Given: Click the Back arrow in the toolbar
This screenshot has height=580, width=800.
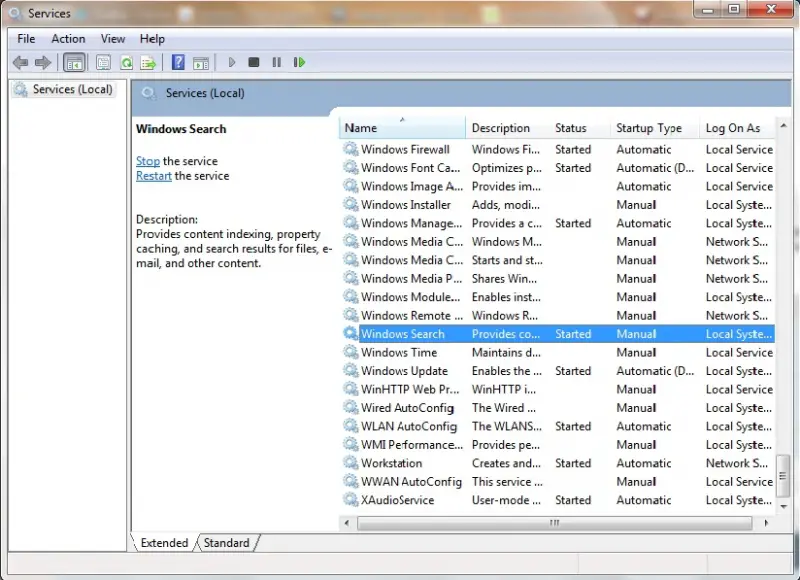Looking at the screenshot, I should pos(20,63).
